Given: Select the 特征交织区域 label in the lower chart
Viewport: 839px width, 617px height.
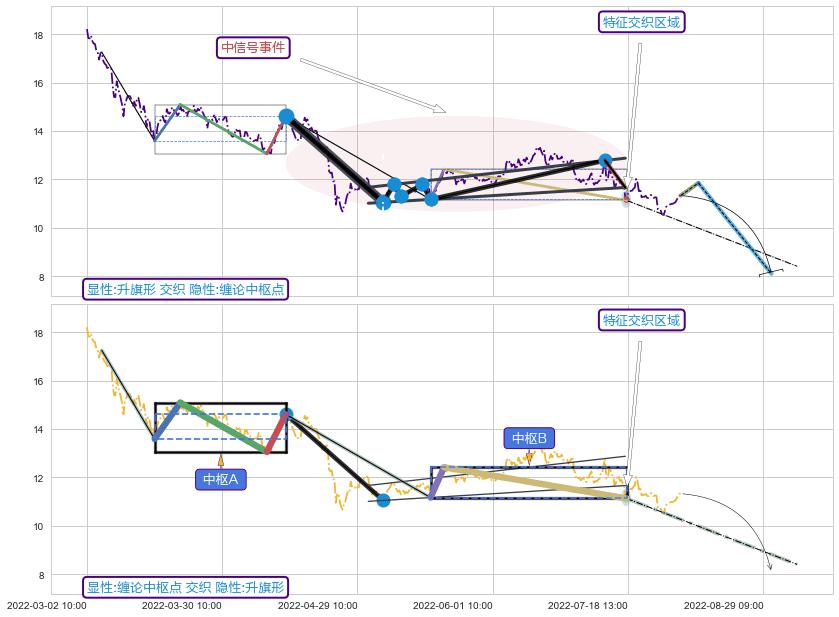Looking at the screenshot, I should click(x=643, y=320).
